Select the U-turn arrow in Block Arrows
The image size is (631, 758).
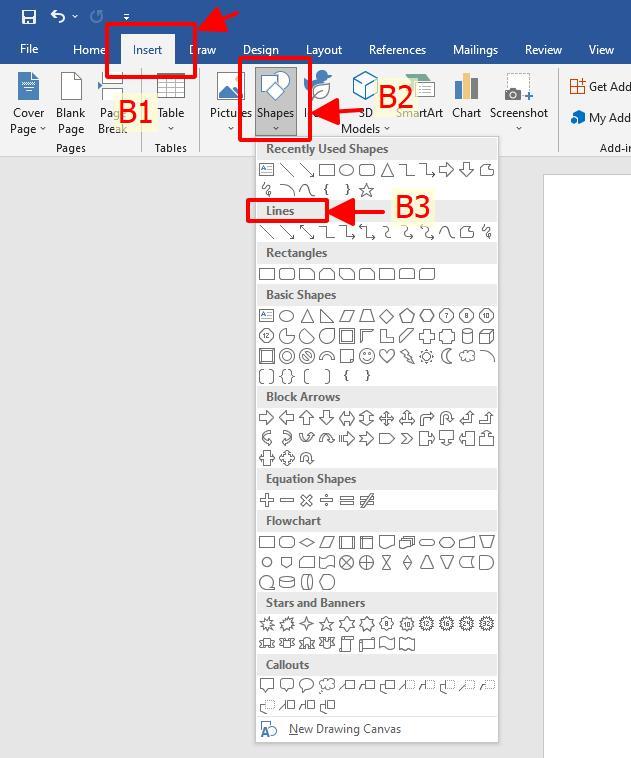(x=446, y=418)
